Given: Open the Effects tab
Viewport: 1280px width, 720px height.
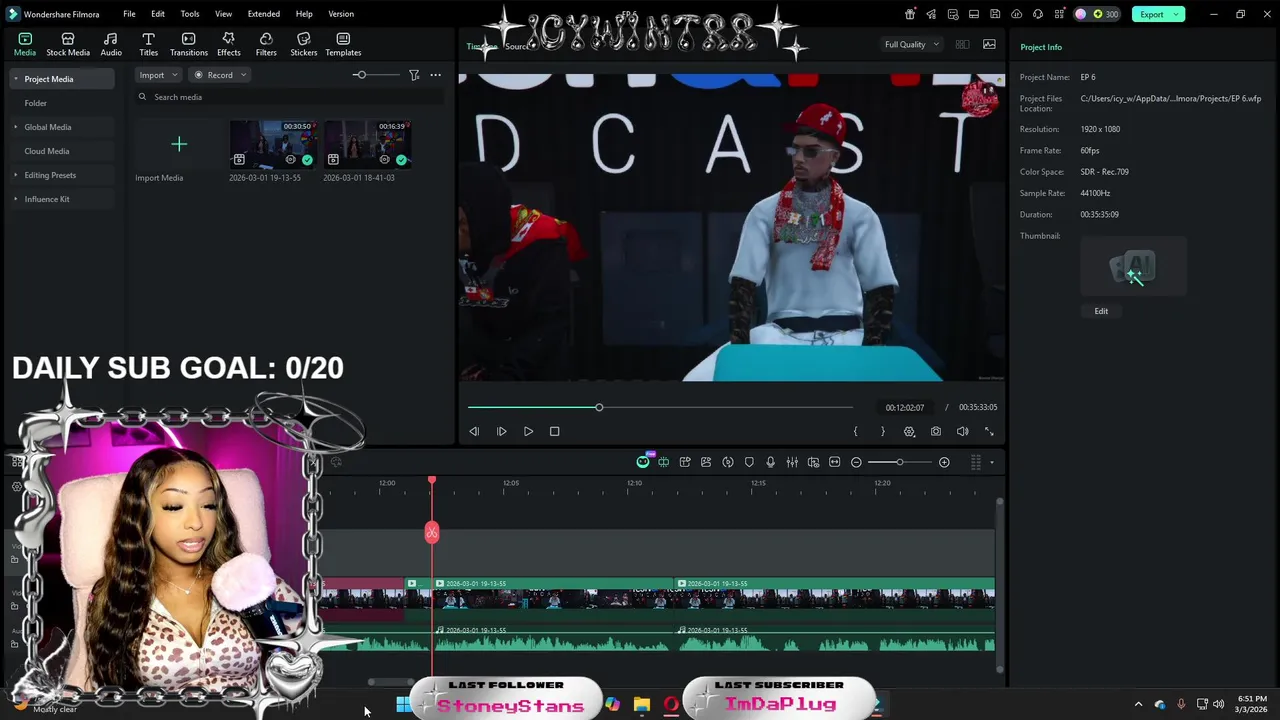Looking at the screenshot, I should 228,44.
